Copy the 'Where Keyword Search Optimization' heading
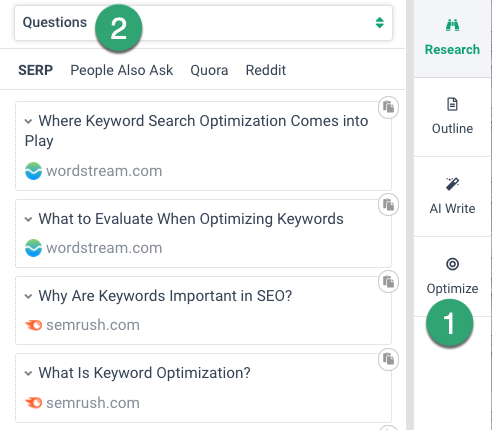Viewport: 492px width, 430px height. click(x=388, y=107)
